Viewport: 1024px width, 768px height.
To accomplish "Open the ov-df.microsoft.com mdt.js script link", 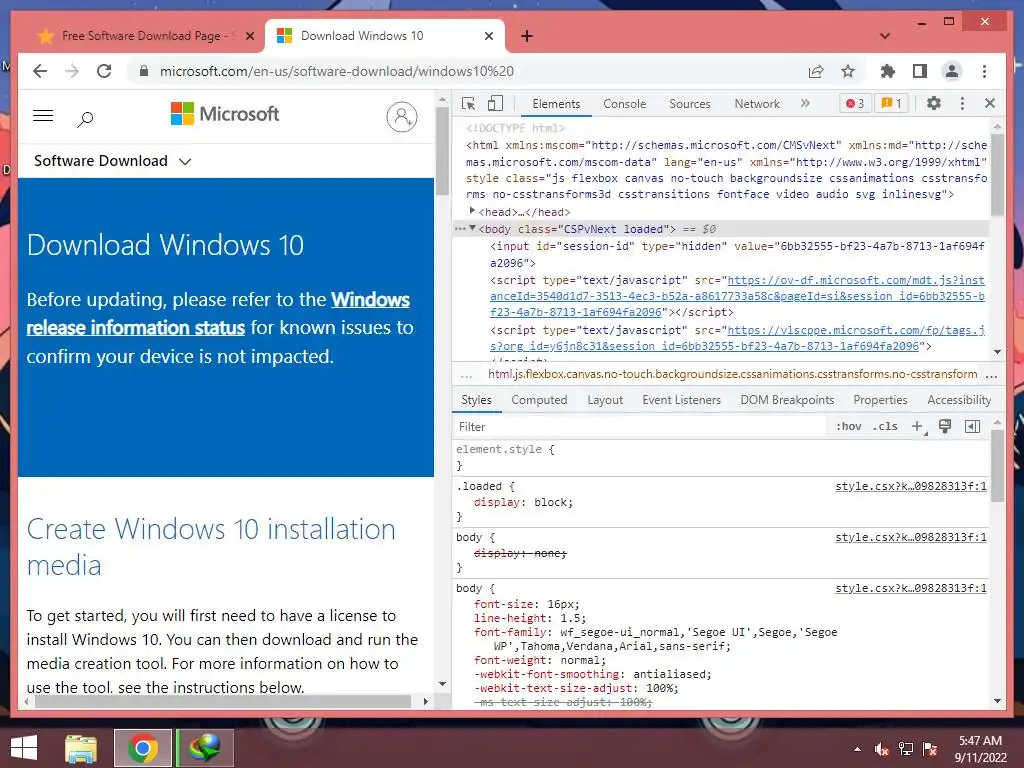I will pyautogui.click(x=737, y=296).
